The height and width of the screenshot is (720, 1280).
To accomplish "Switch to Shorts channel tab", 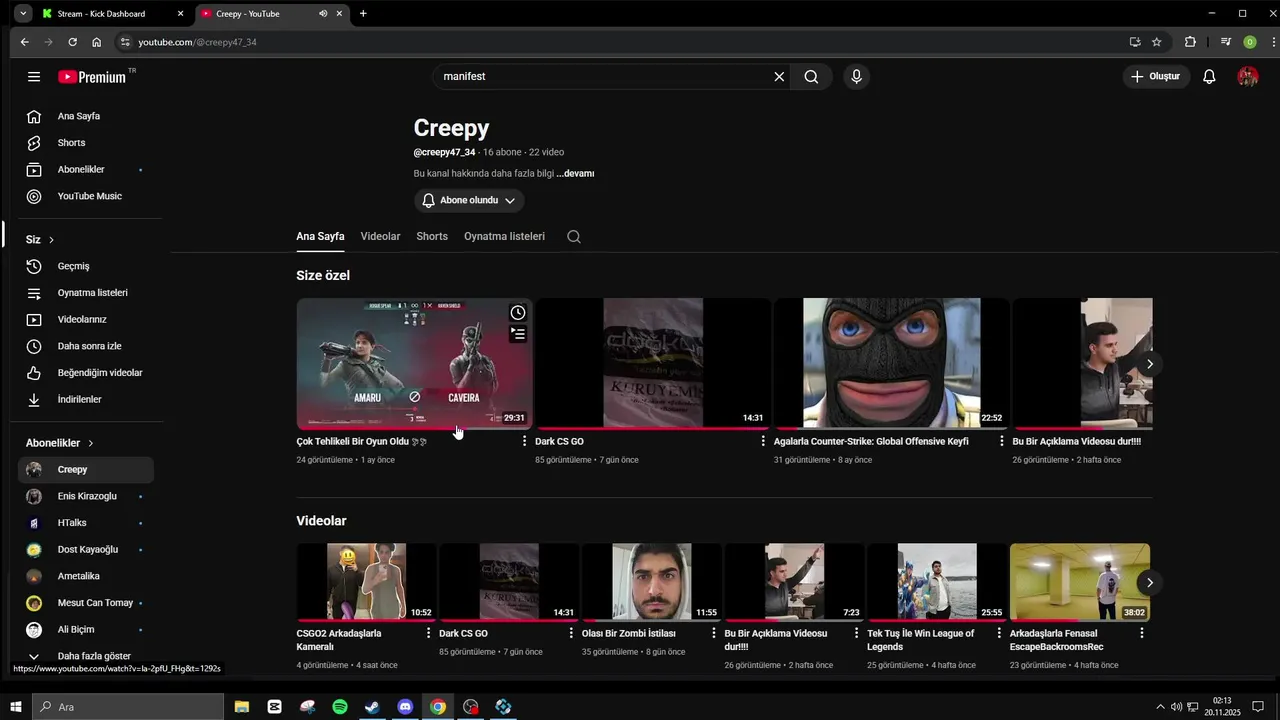I will [x=432, y=237].
